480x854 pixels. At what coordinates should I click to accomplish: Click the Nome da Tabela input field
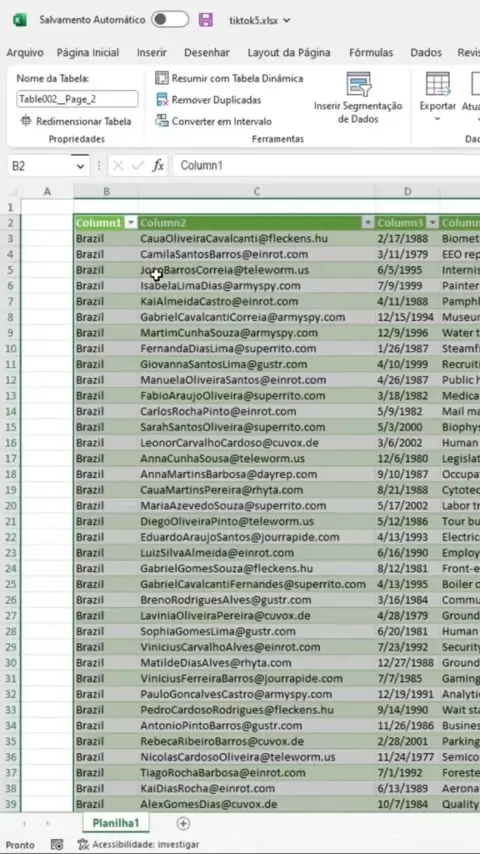(77, 99)
